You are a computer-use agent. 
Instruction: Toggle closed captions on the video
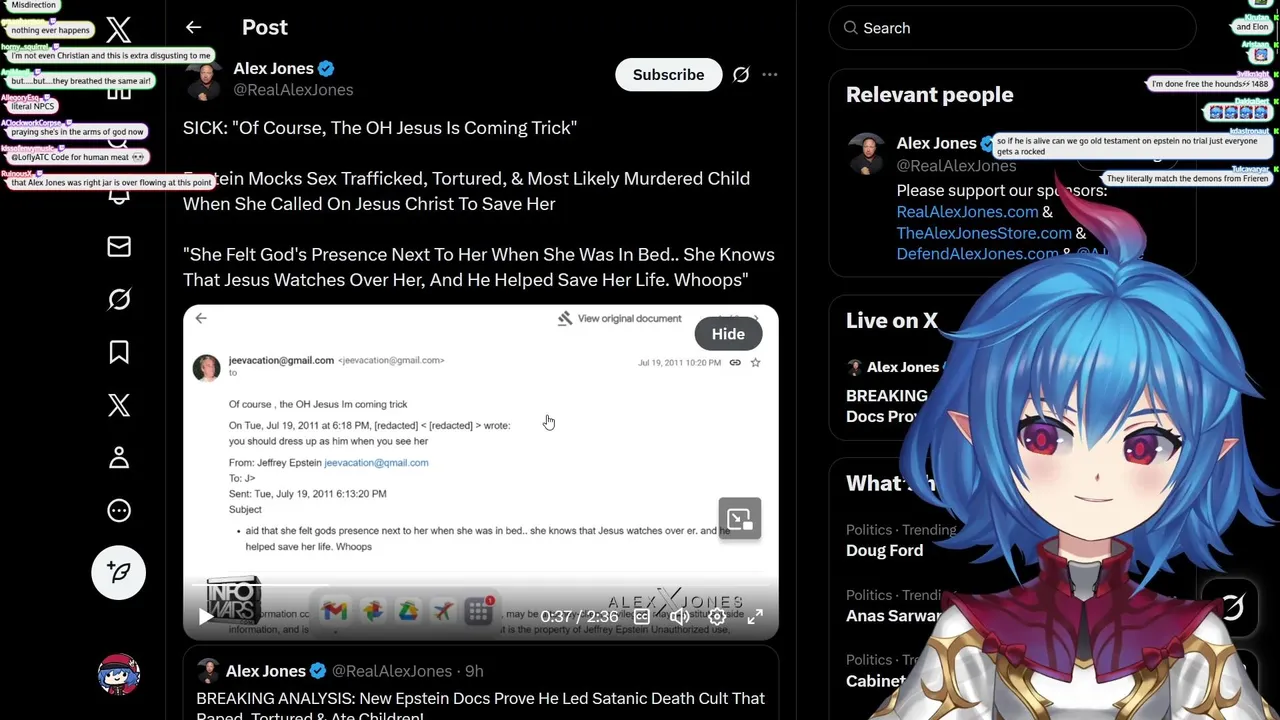pos(642,617)
